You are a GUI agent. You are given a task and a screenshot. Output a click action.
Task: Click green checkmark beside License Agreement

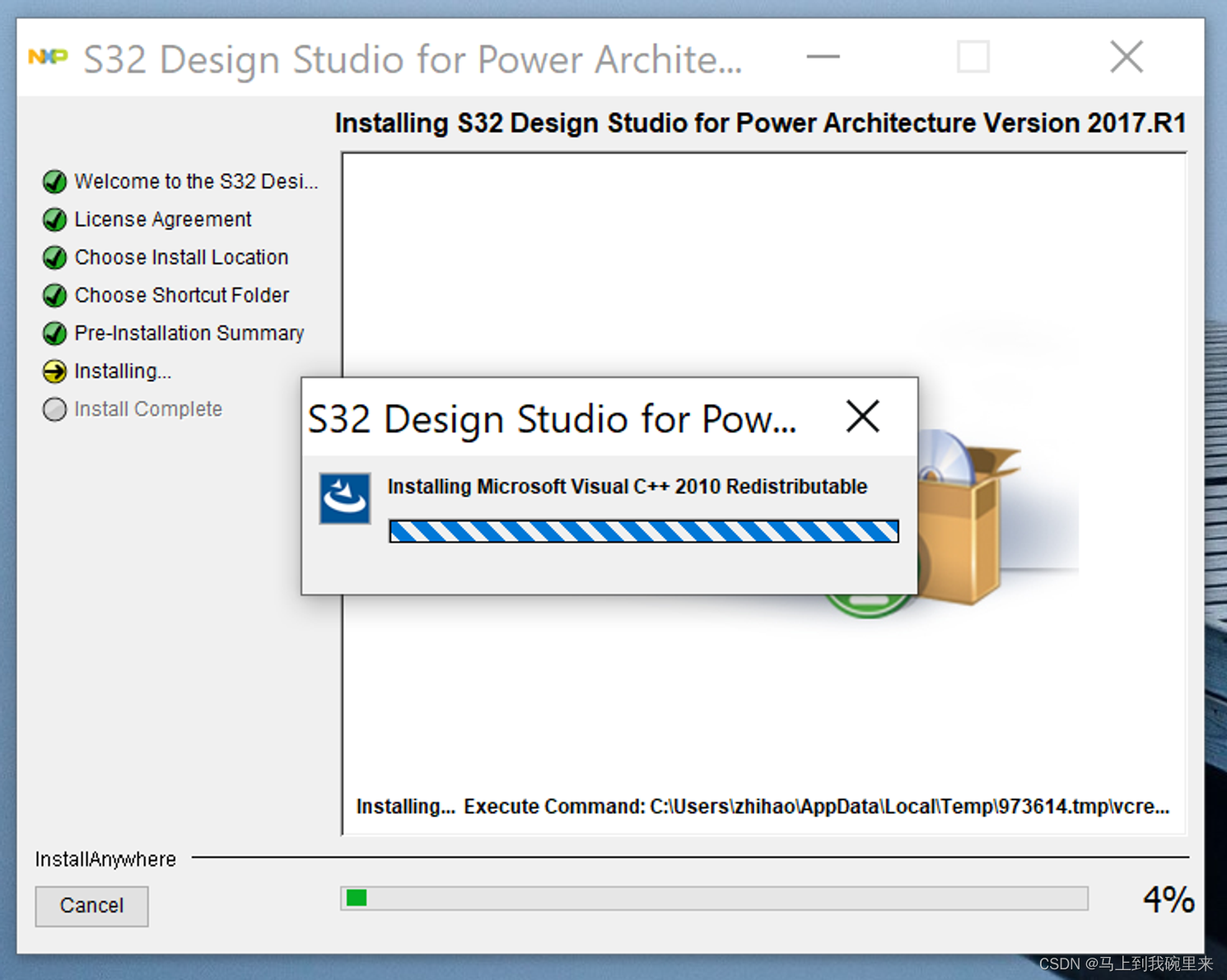coord(54,219)
